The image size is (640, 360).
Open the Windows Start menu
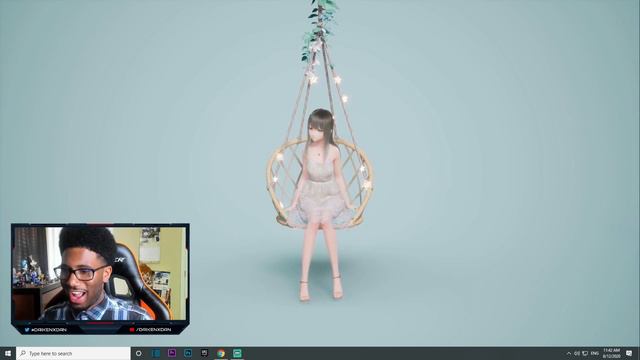click(8, 353)
